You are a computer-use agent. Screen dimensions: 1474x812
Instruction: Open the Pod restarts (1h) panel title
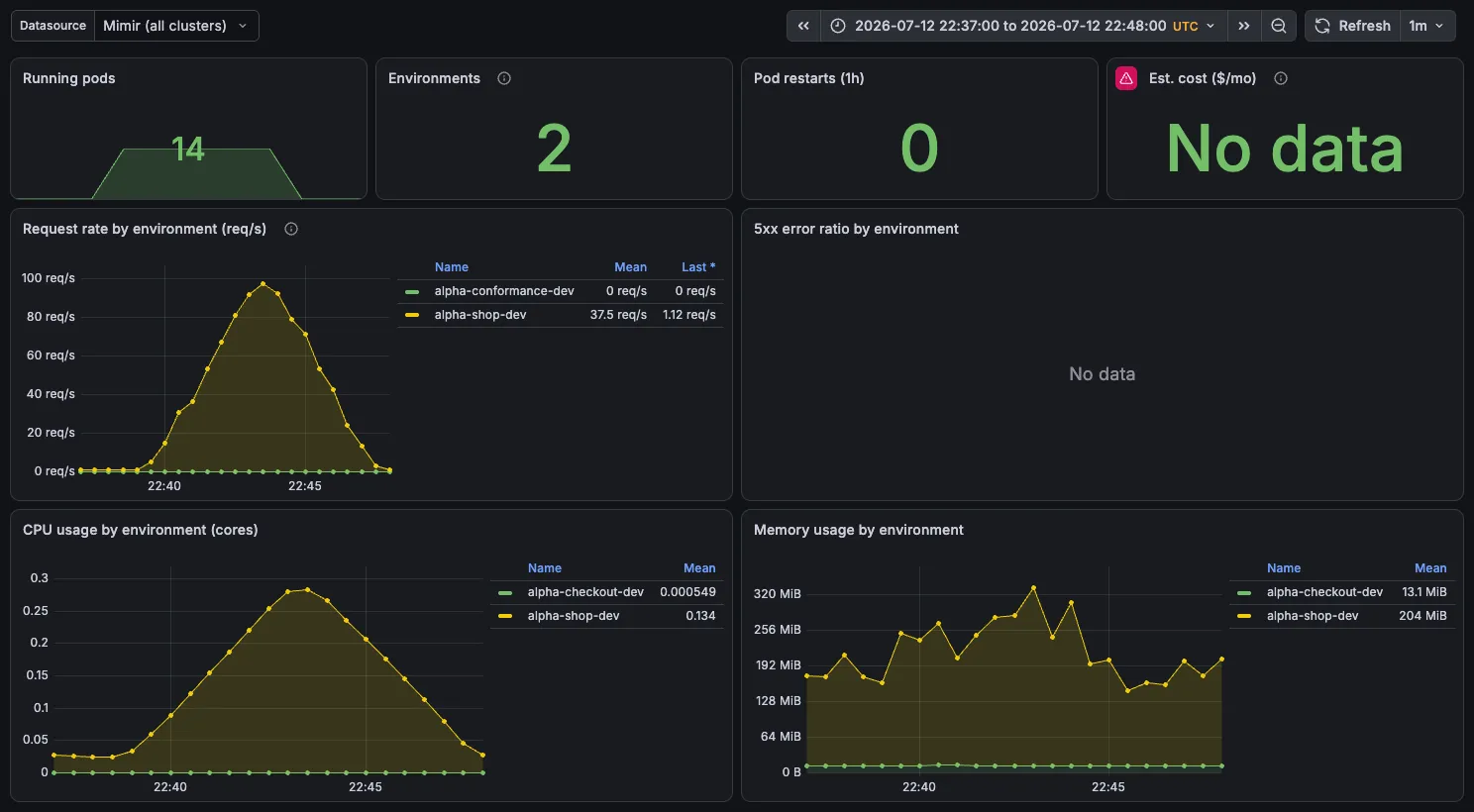[x=809, y=78]
